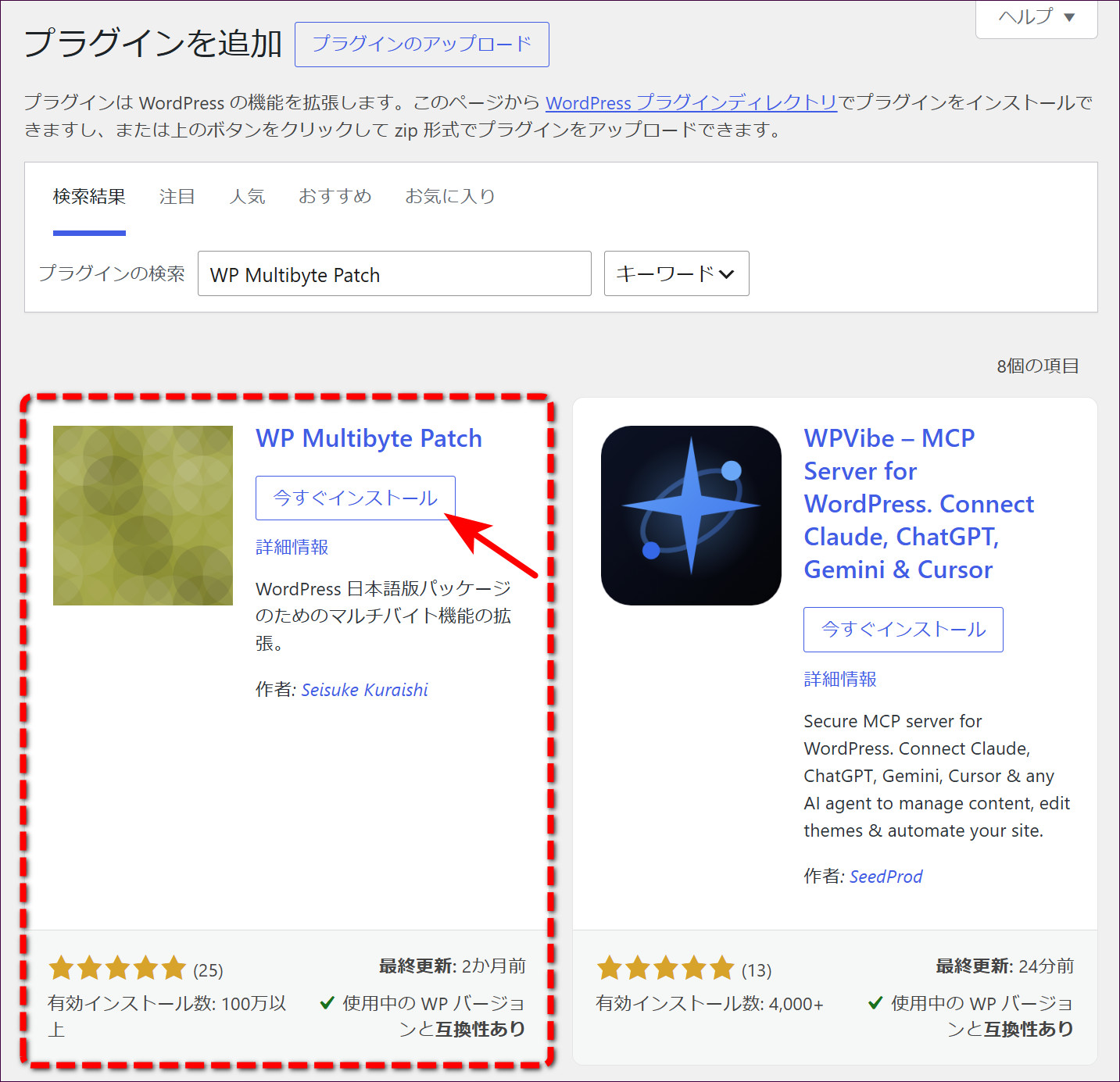Viewport: 1120px width, 1082px height.
Task: Click the 最終更新: 24分前 text
Action: point(1005,966)
